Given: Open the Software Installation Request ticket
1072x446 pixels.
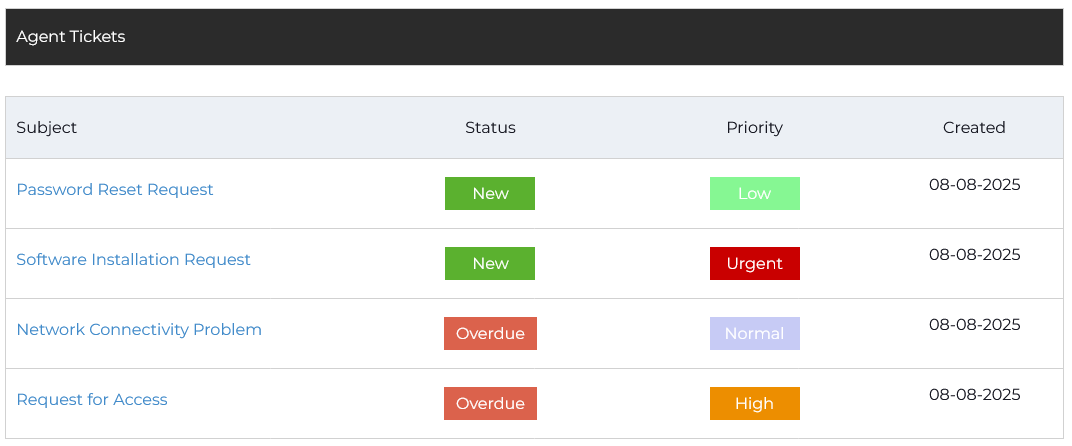Looking at the screenshot, I should point(133,260).
